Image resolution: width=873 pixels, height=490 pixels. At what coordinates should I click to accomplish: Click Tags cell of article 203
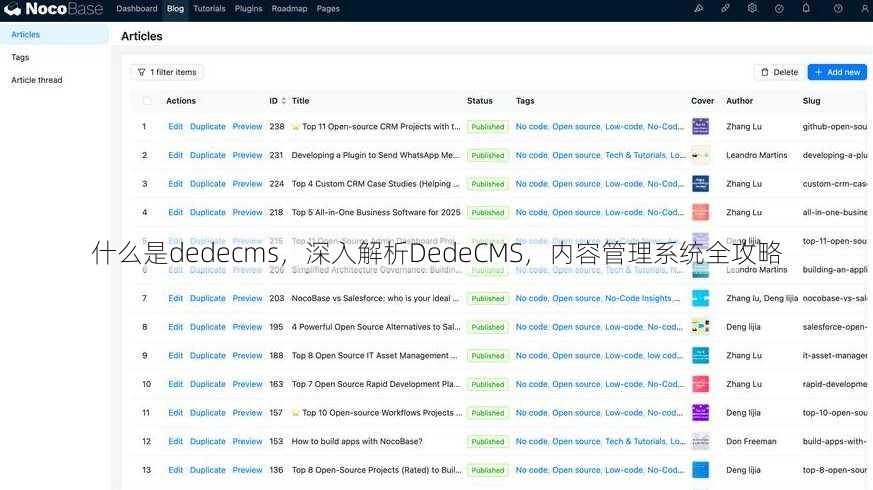pos(598,298)
